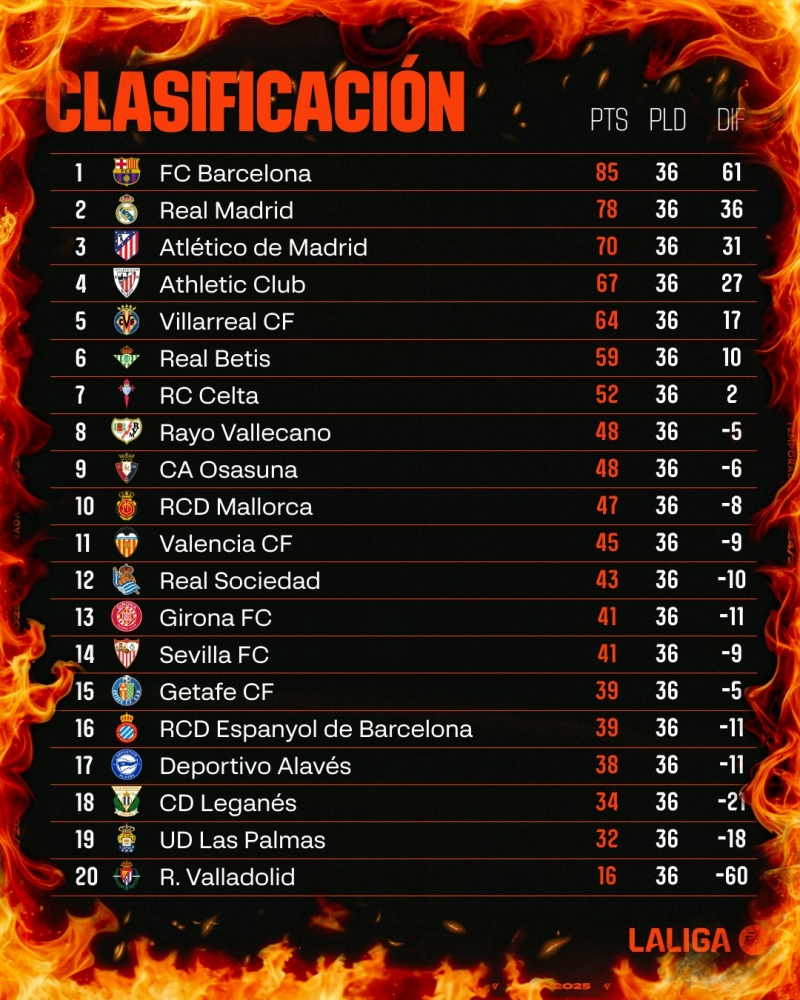Click the Real Madrid crest icon
800x1000 pixels.
pyautogui.click(x=126, y=210)
